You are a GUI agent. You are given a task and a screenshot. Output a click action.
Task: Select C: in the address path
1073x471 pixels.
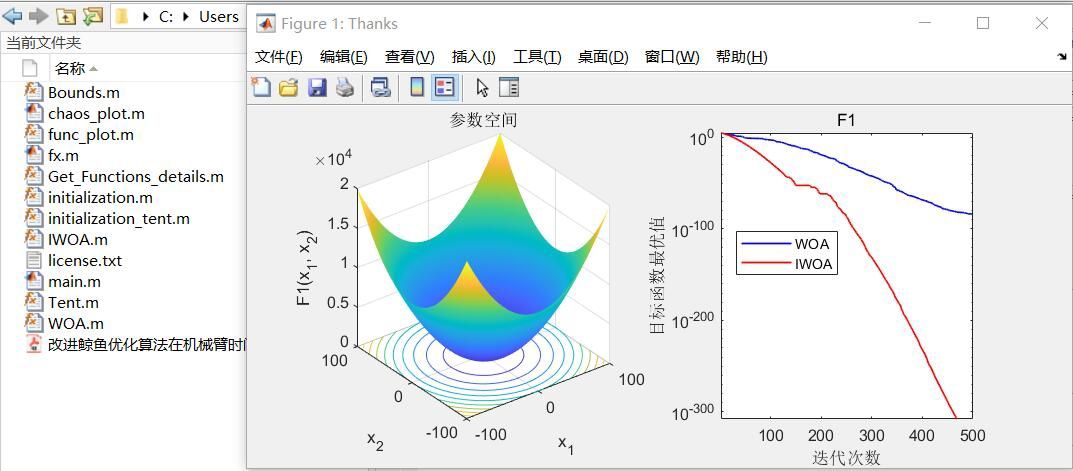[166, 17]
